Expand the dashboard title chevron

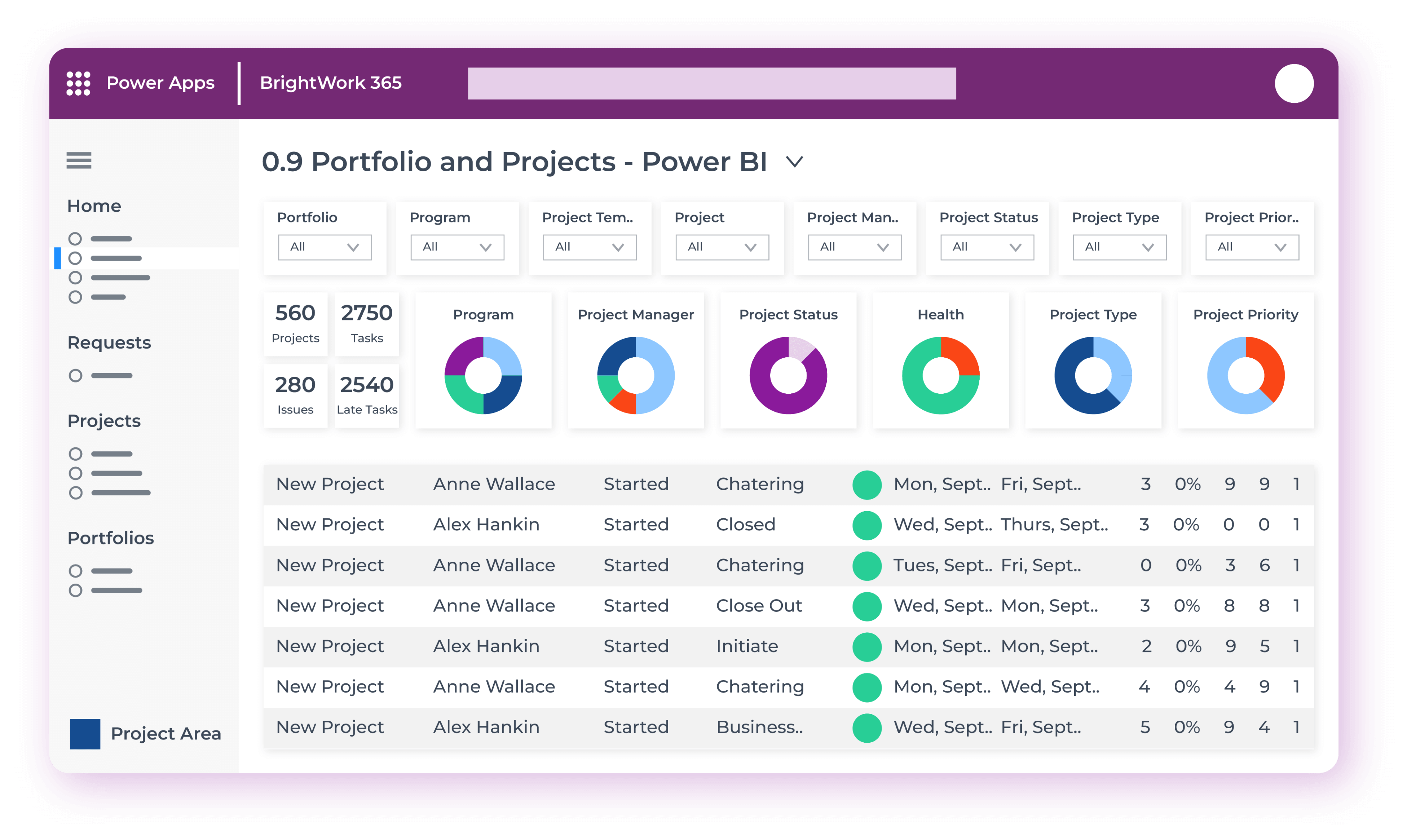point(795,163)
